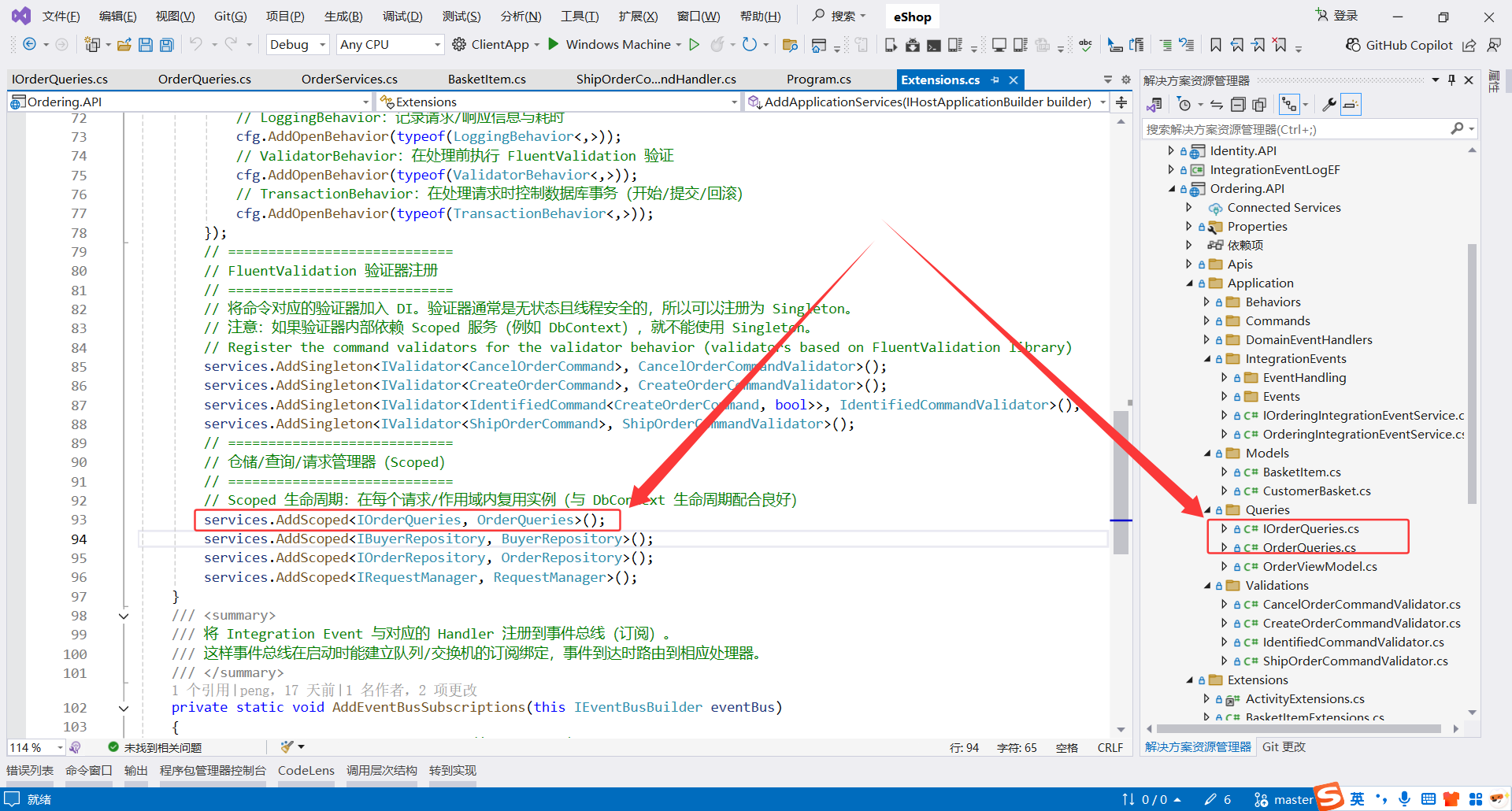
Task: Click the 1 个引用 CodeLens link
Action: (197, 690)
